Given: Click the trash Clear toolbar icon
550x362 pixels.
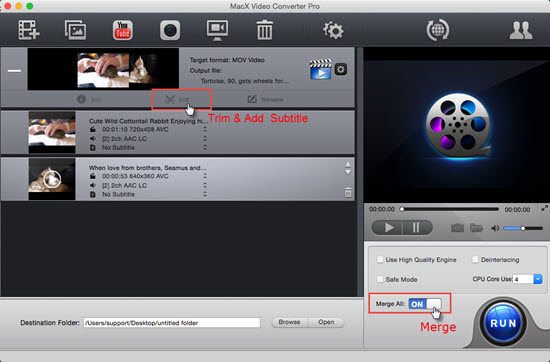Looking at the screenshot, I should (264, 30).
